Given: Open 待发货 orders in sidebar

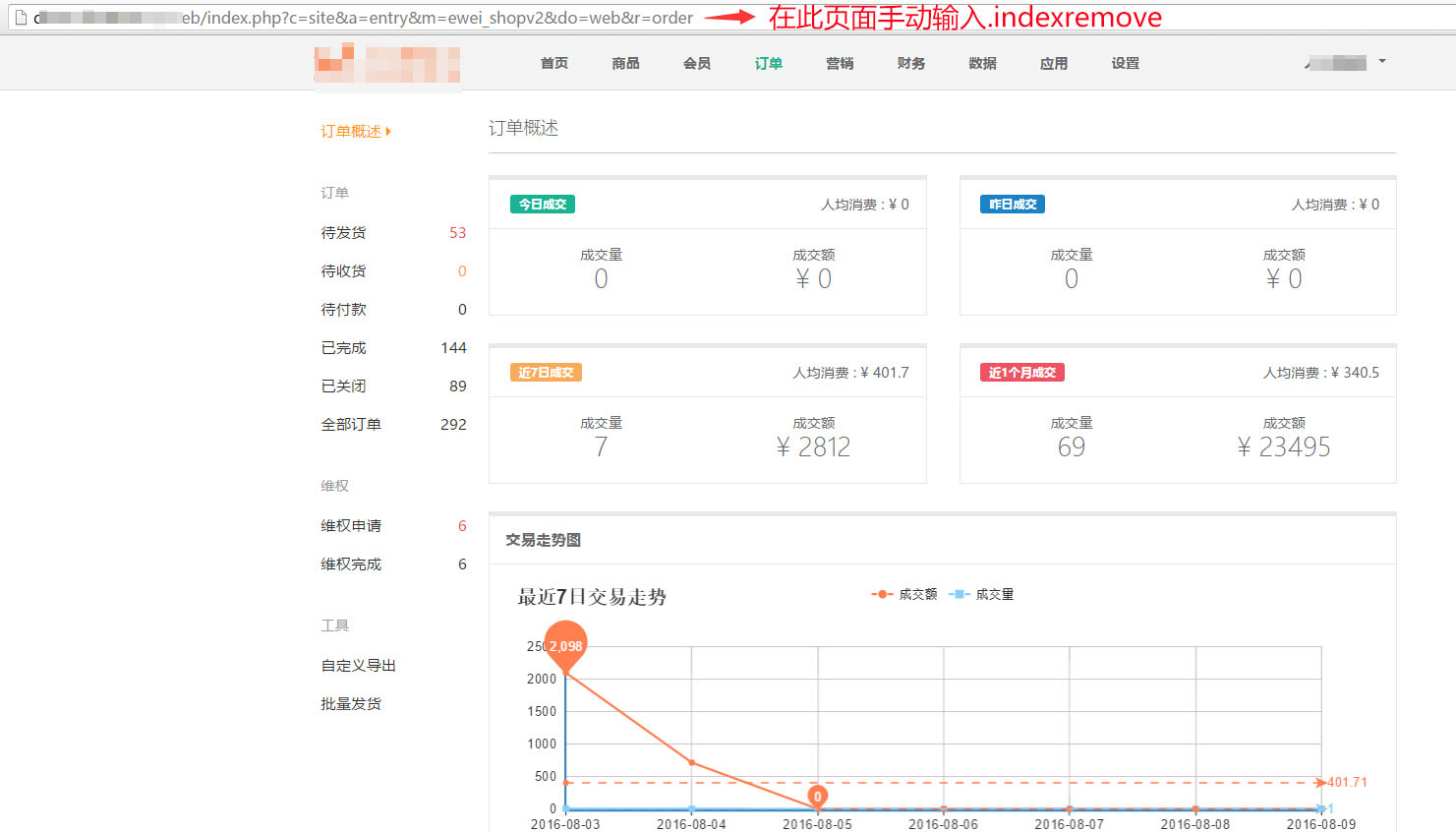Looking at the screenshot, I should (343, 233).
